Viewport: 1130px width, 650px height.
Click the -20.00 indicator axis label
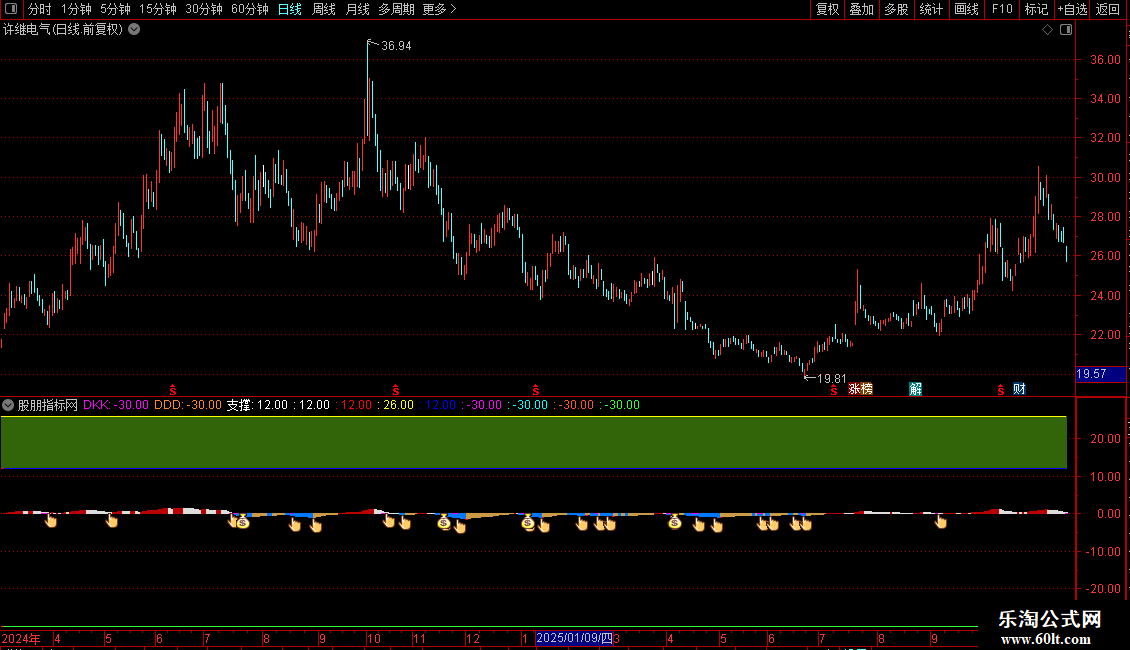click(1103, 589)
